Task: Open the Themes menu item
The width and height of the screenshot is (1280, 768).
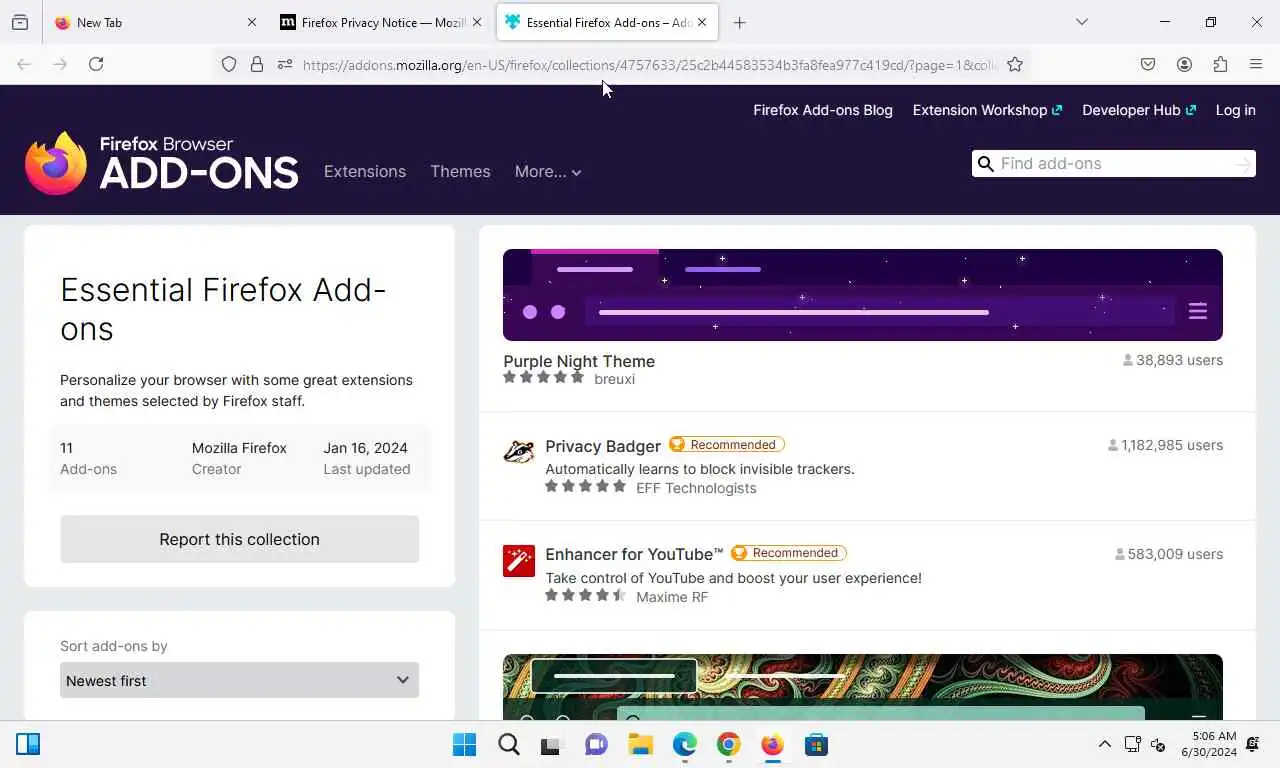Action: point(460,171)
